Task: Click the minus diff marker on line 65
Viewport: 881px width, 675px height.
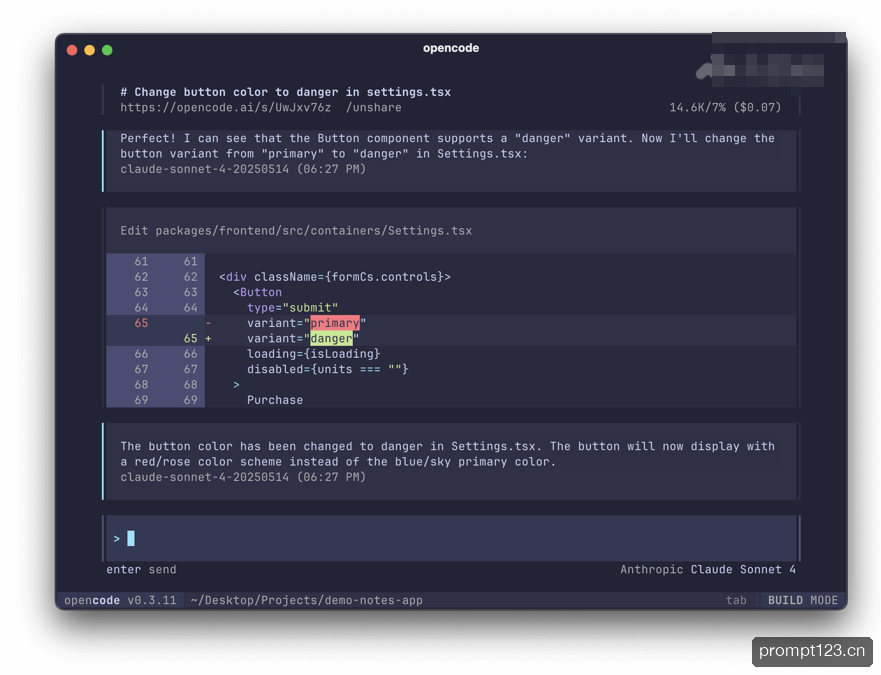Action: click(208, 323)
